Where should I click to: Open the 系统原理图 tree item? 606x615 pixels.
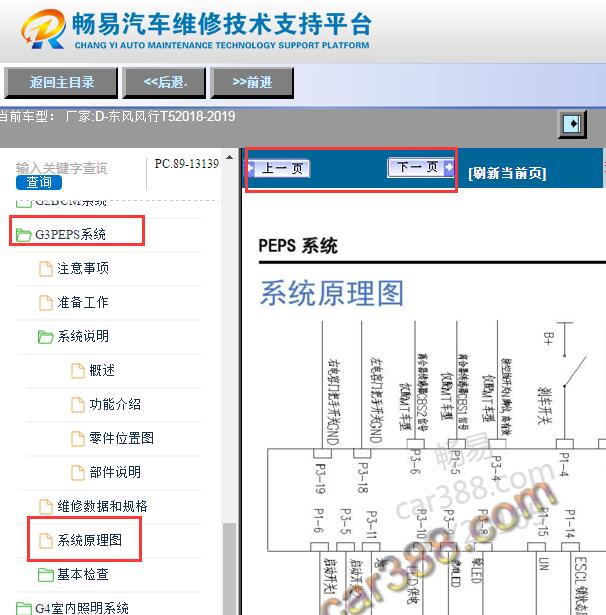[x=89, y=540]
